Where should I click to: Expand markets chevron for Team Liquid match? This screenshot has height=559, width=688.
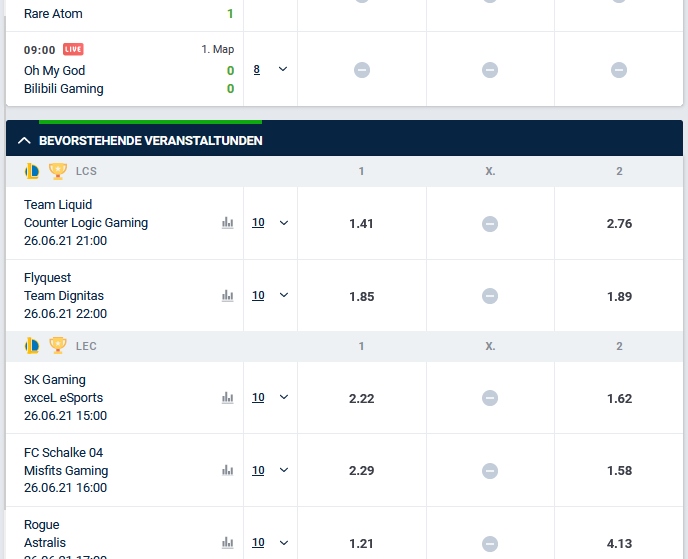click(x=284, y=223)
